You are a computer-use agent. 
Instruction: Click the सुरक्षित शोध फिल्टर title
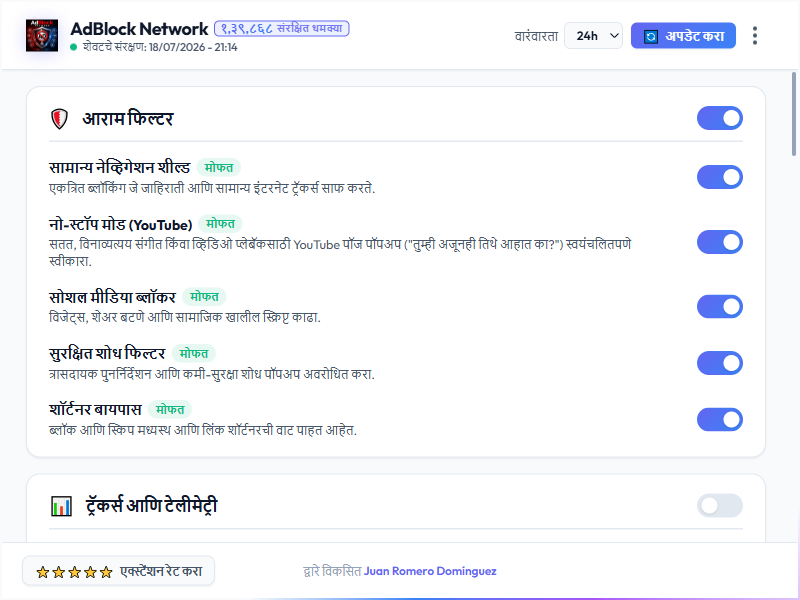107,353
